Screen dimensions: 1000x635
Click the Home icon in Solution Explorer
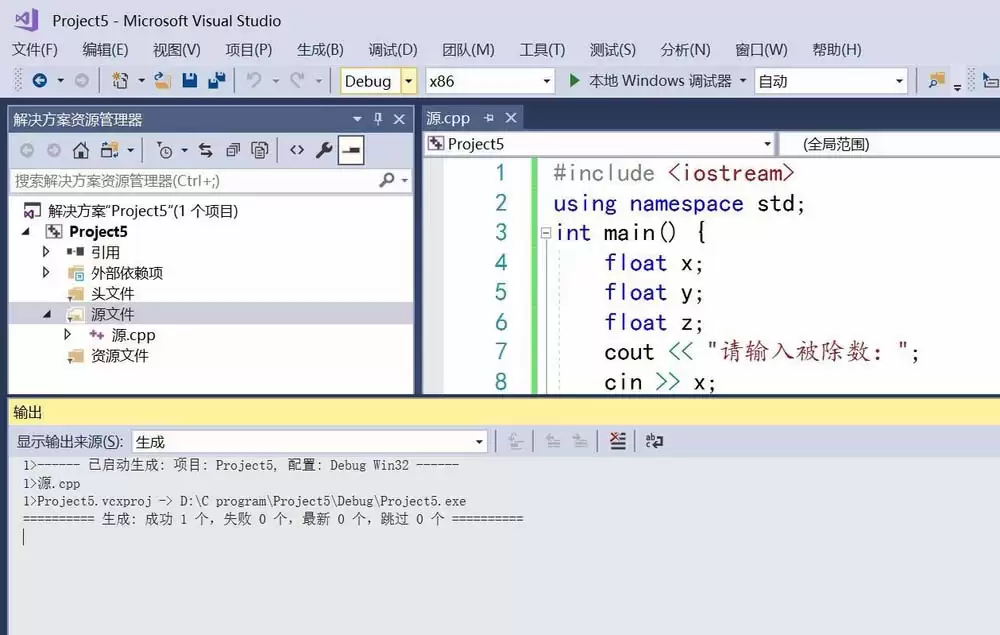click(x=81, y=150)
